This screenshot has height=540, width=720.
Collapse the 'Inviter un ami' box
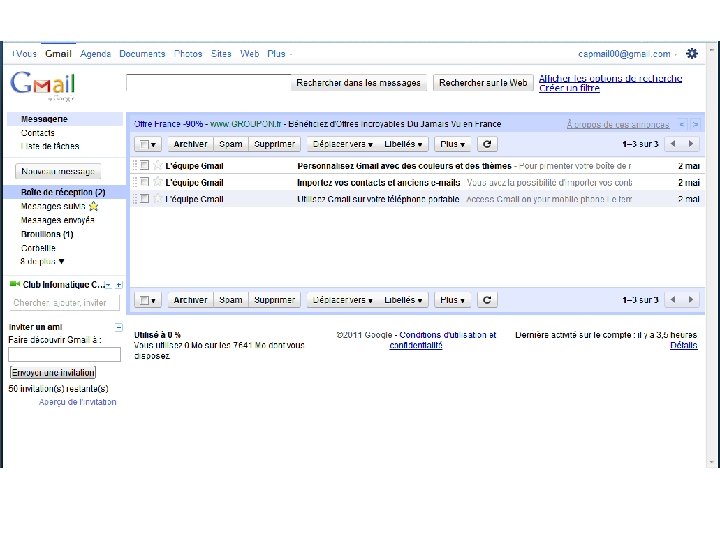coord(118,327)
